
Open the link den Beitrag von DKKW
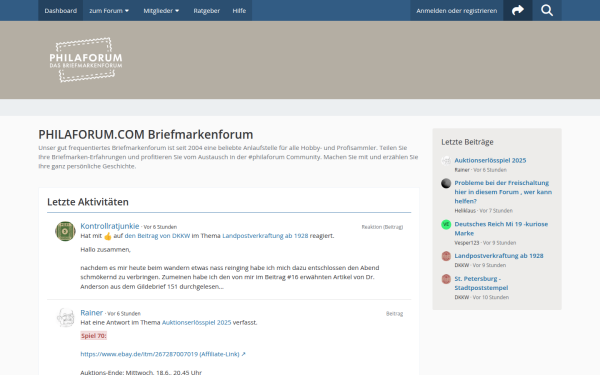157,236
